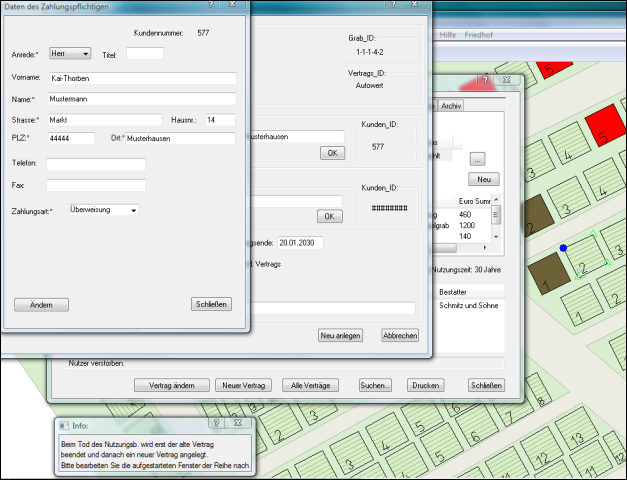
Task: Click Schließen in the grave info window
Action: click(486, 385)
